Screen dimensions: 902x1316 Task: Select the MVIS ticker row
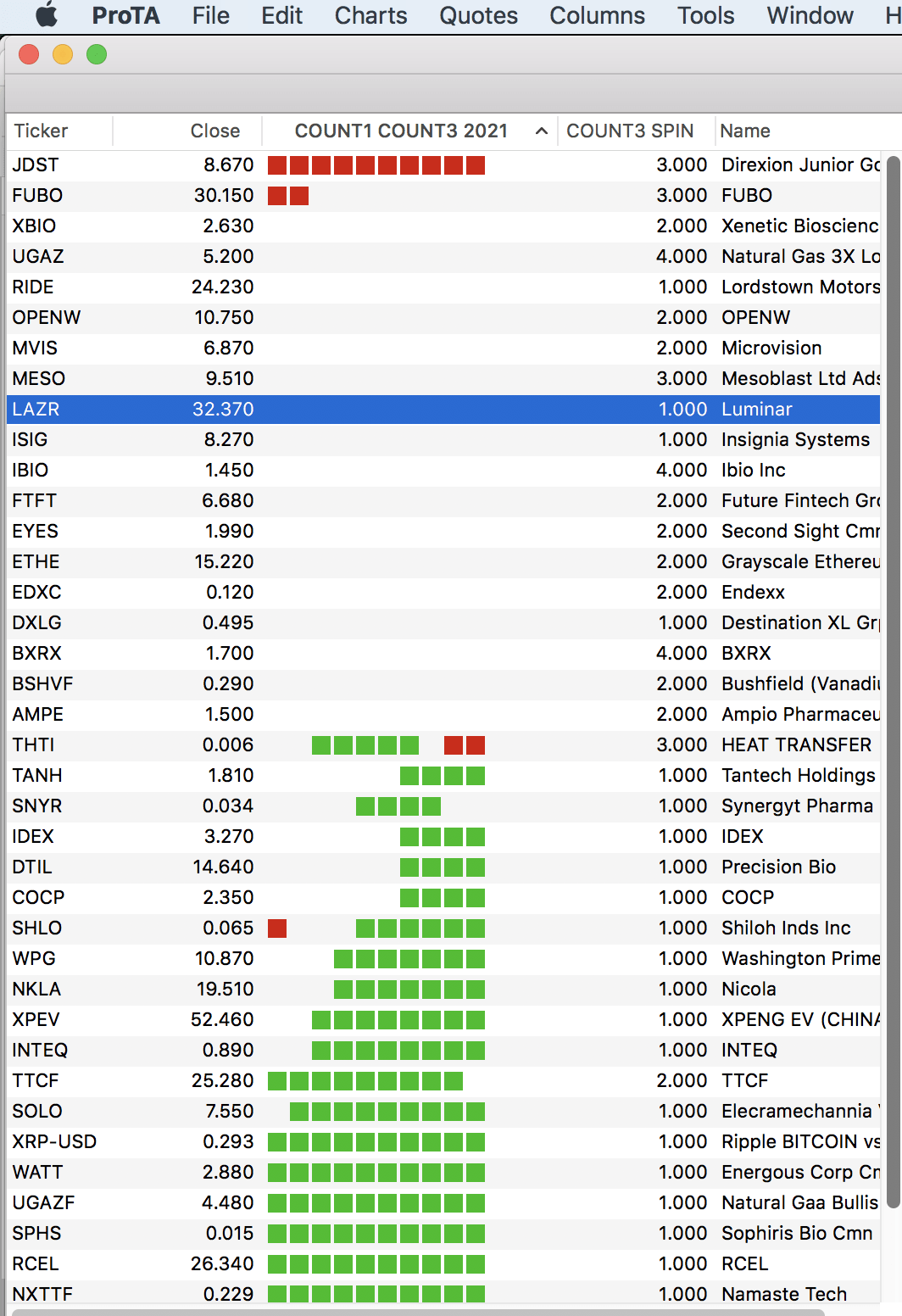443,348
